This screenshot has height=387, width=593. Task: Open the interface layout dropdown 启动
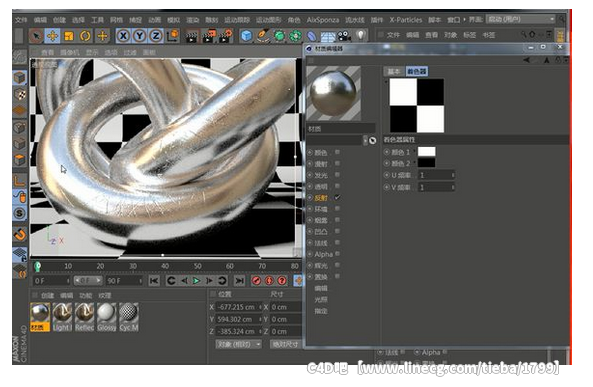click(521, 19)
